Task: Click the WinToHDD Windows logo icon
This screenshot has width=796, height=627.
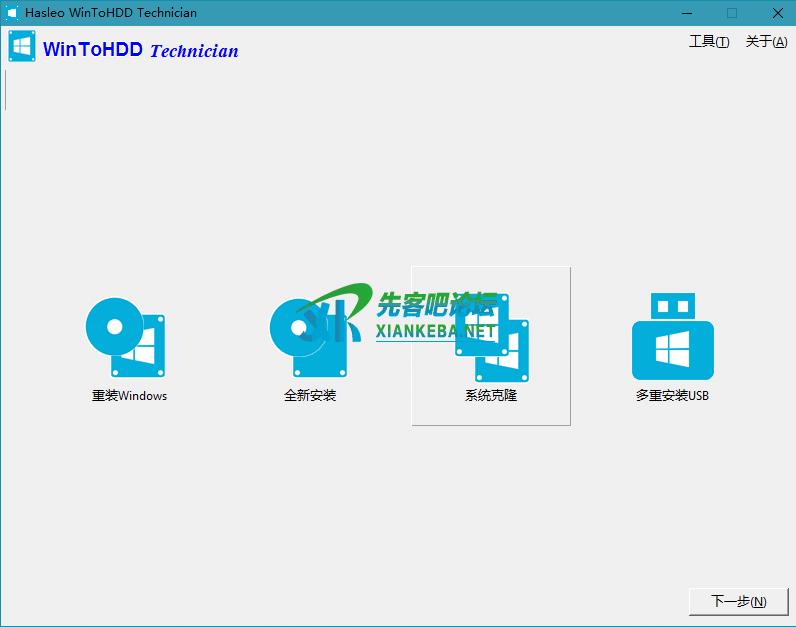Action: point(22,46)
